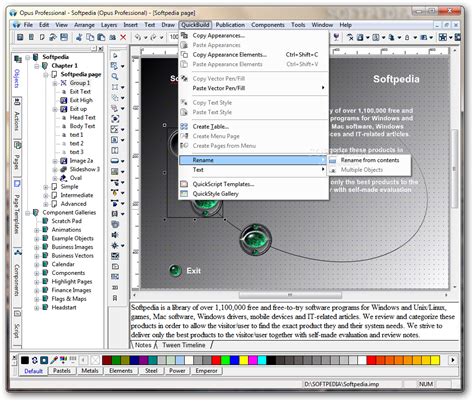Click the status bar file path D:\SOFTPEDIA\Softpedia.imp

click(x=341, y=384)
